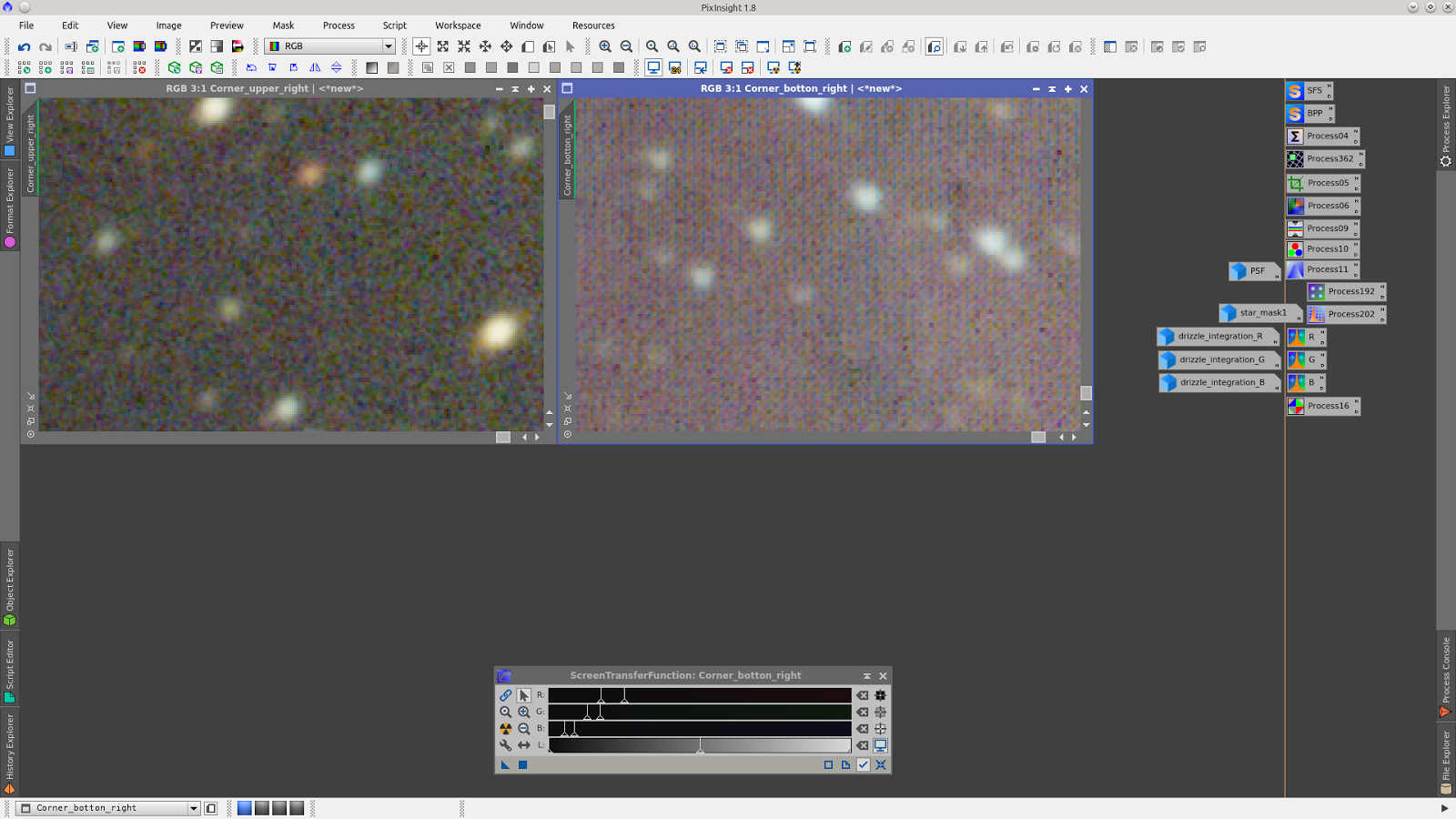1456x819 pixels.
Task: Click the horizontal flip icon in toolbar
Action: pyautogui.click(x=315, y=67)
